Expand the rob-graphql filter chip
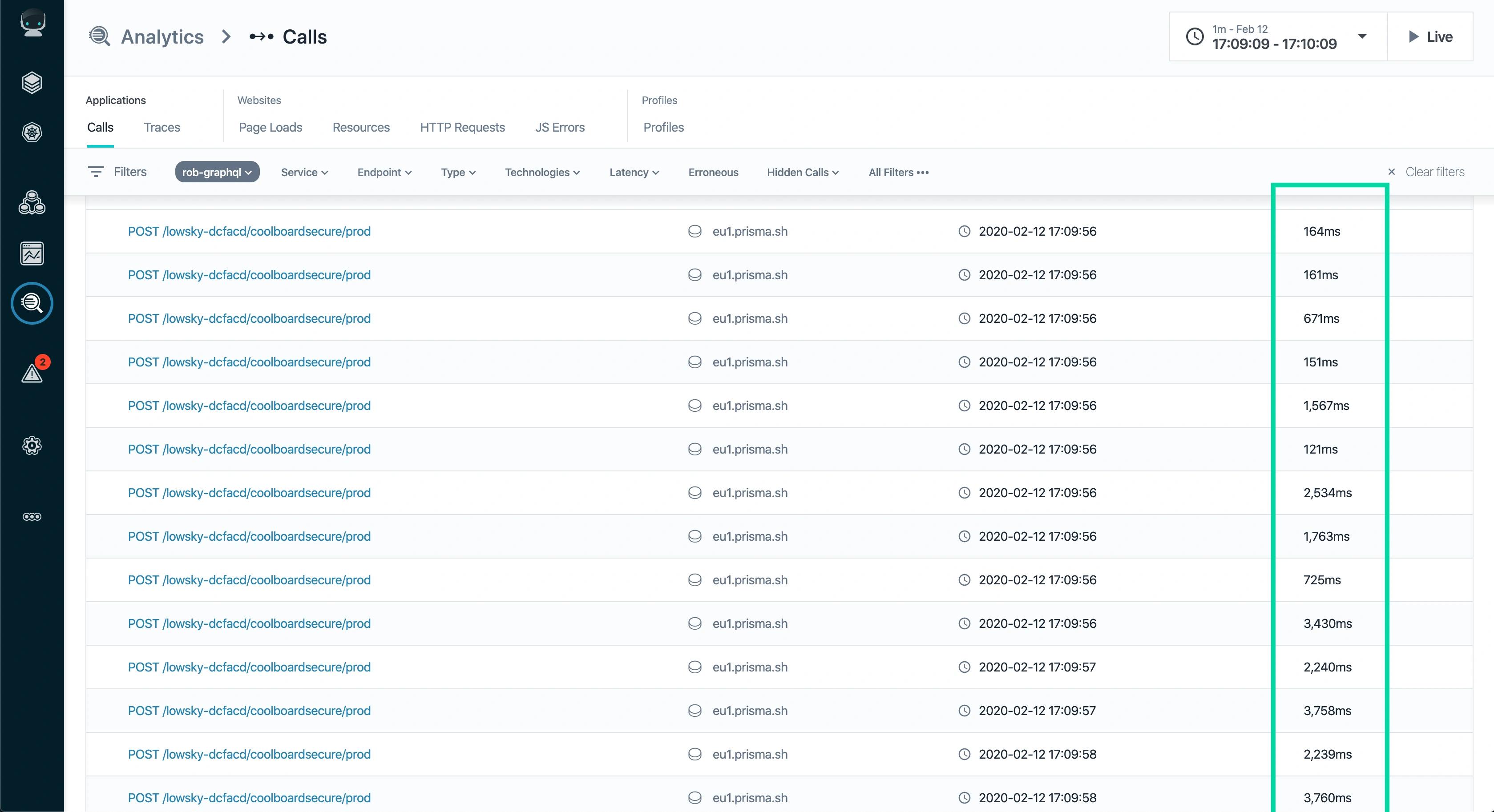 (217, 172)
